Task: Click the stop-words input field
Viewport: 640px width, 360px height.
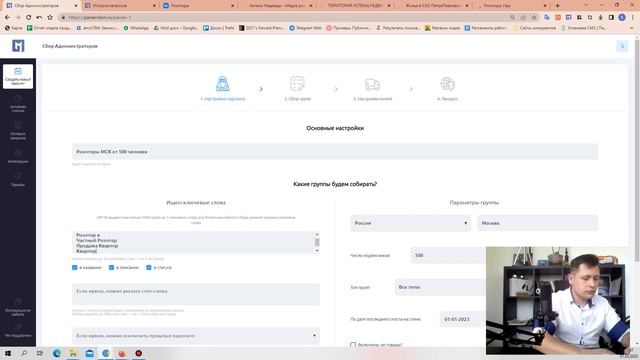Action: 196,294
